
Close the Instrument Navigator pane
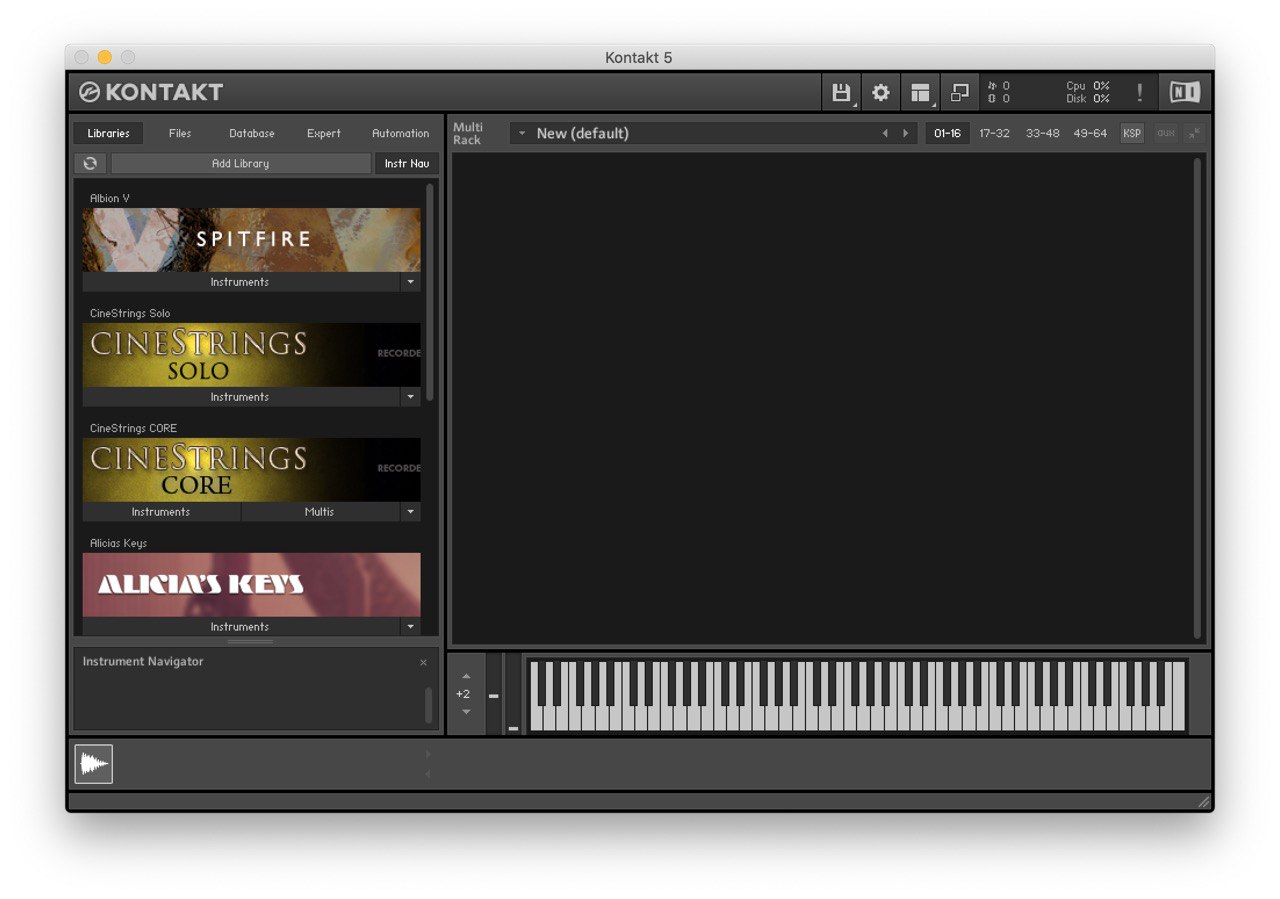[x=423, y=662]
